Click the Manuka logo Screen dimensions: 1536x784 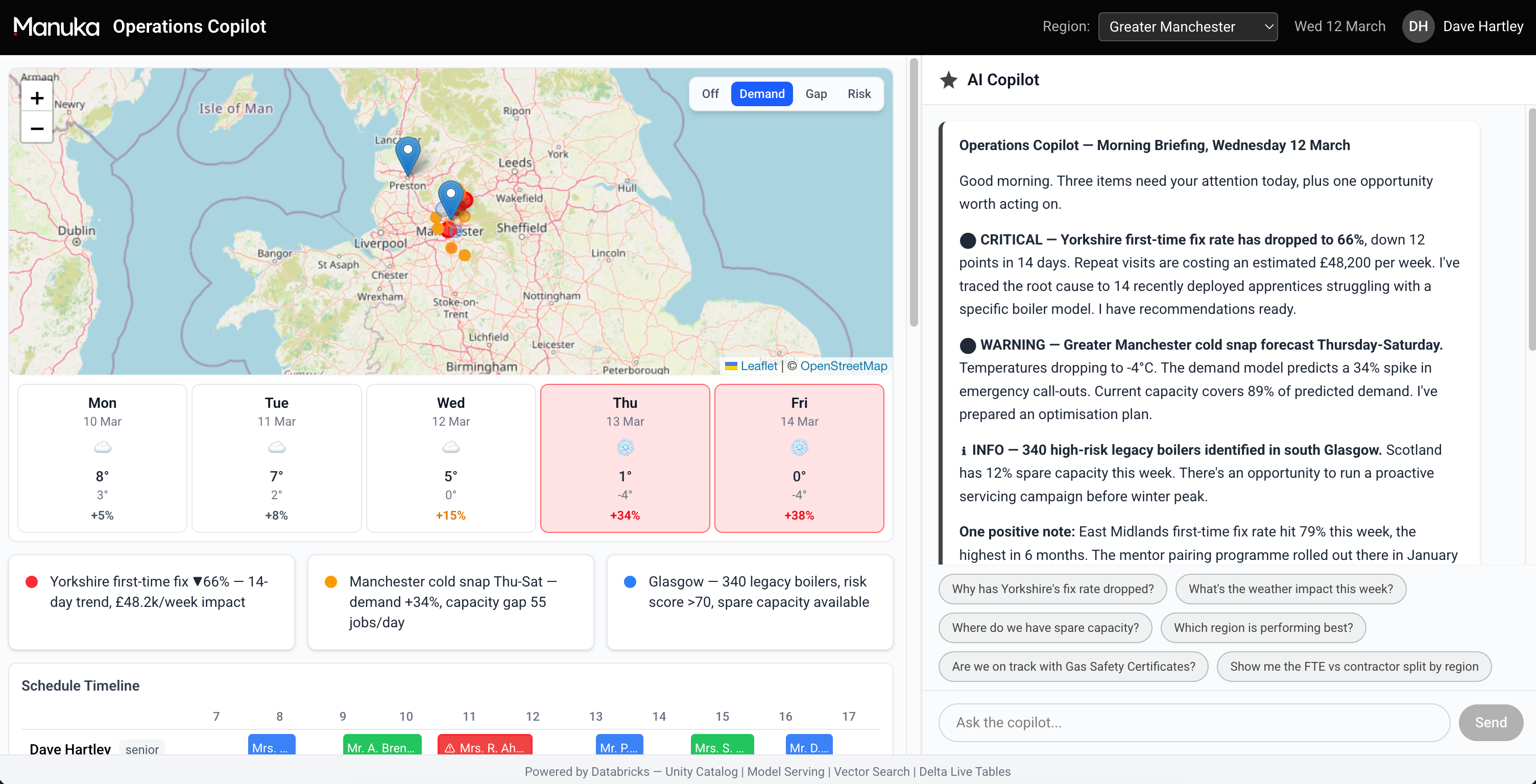click(x=57, y=27)
